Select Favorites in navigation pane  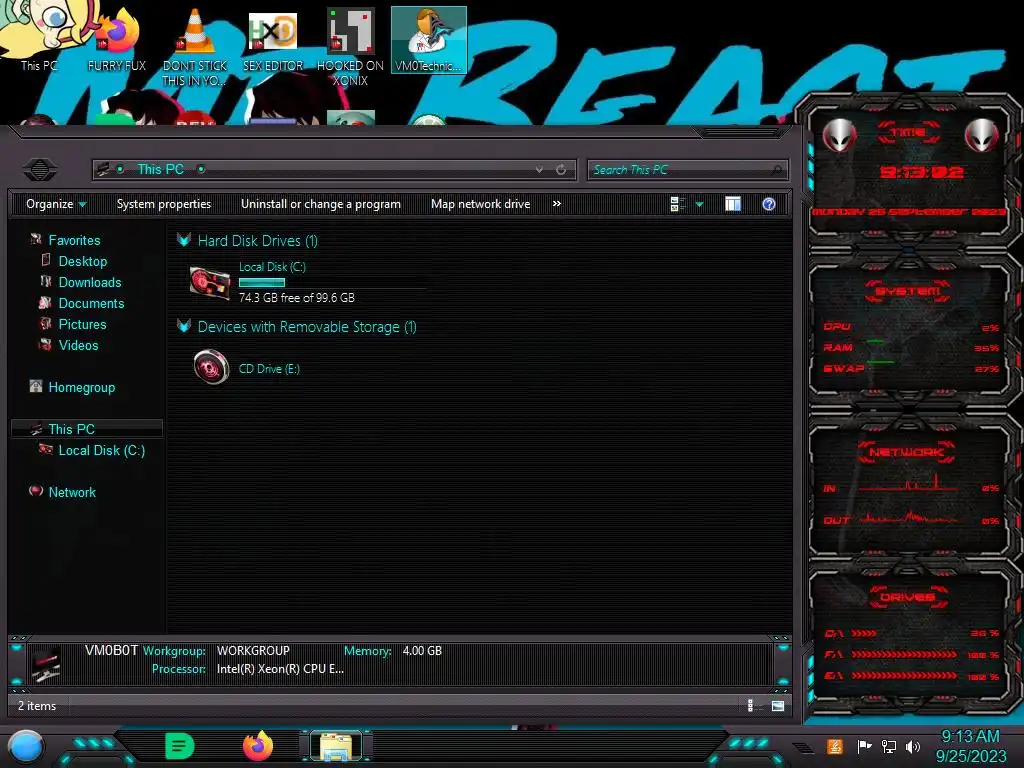pos(74,240)
